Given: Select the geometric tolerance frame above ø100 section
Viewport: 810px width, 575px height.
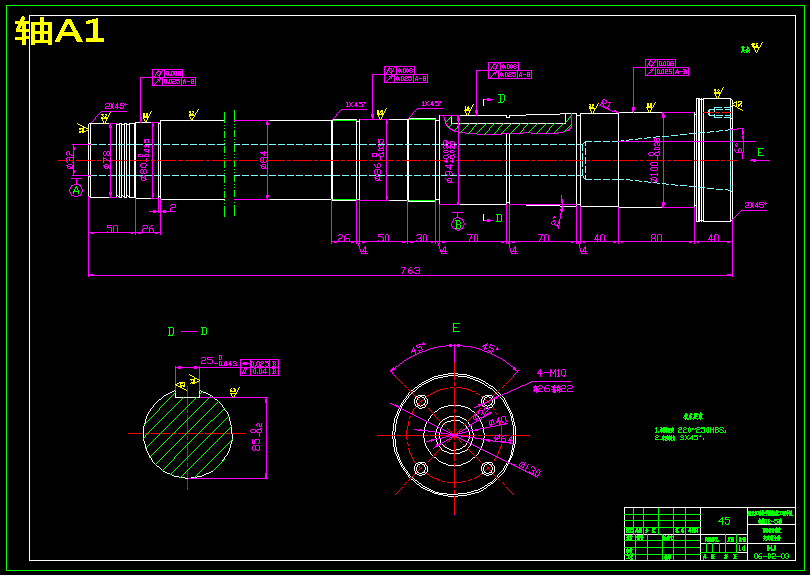Looking at the screenshot, I should [x=667, y=68].
